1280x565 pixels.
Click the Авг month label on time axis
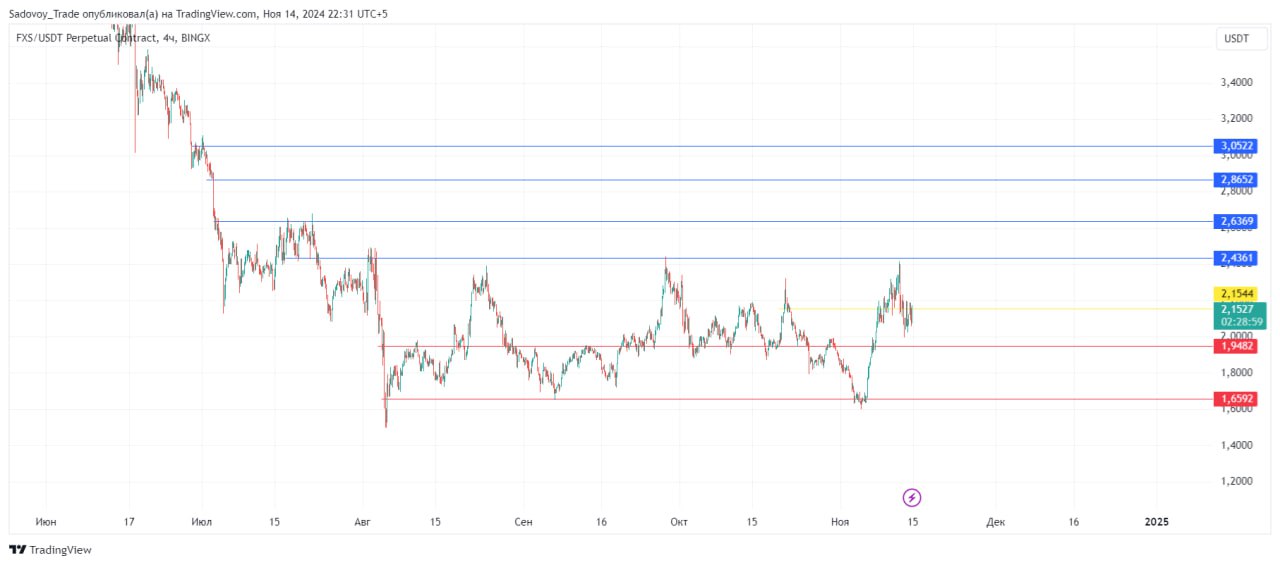[363, 522]
